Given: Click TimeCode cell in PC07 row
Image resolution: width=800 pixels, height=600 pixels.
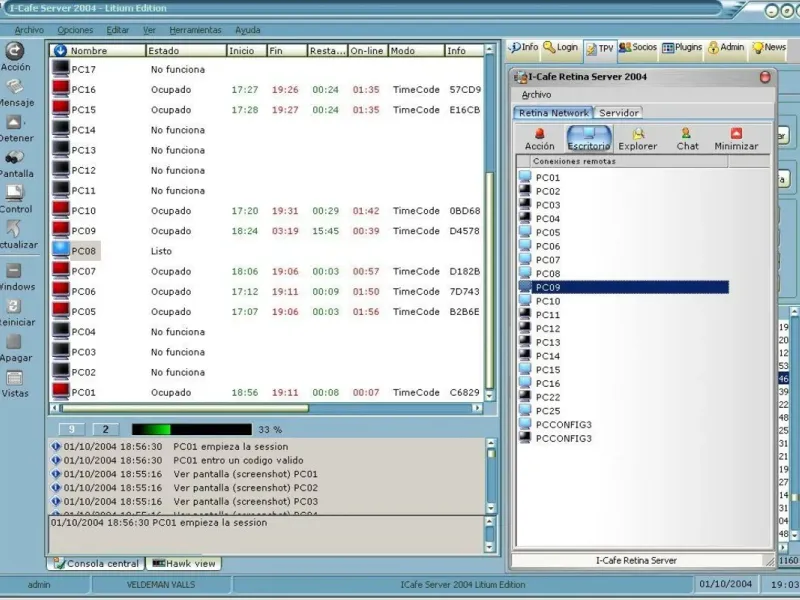Looking at the screenshot, I should (x=416, y=271).
